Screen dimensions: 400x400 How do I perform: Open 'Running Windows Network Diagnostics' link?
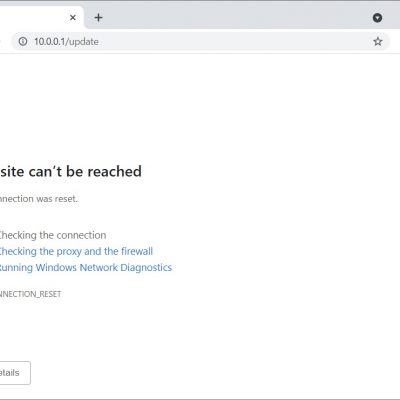85,268
